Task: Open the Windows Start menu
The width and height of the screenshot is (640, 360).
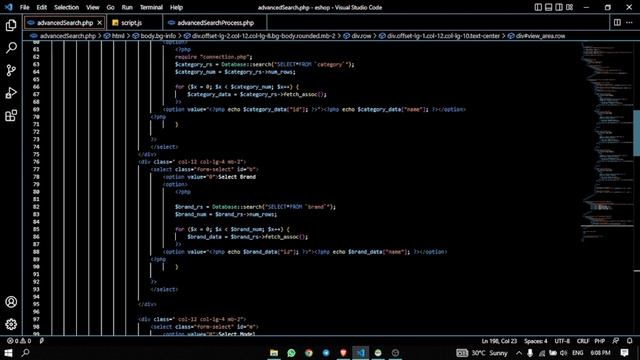Action: coord(8,353)
